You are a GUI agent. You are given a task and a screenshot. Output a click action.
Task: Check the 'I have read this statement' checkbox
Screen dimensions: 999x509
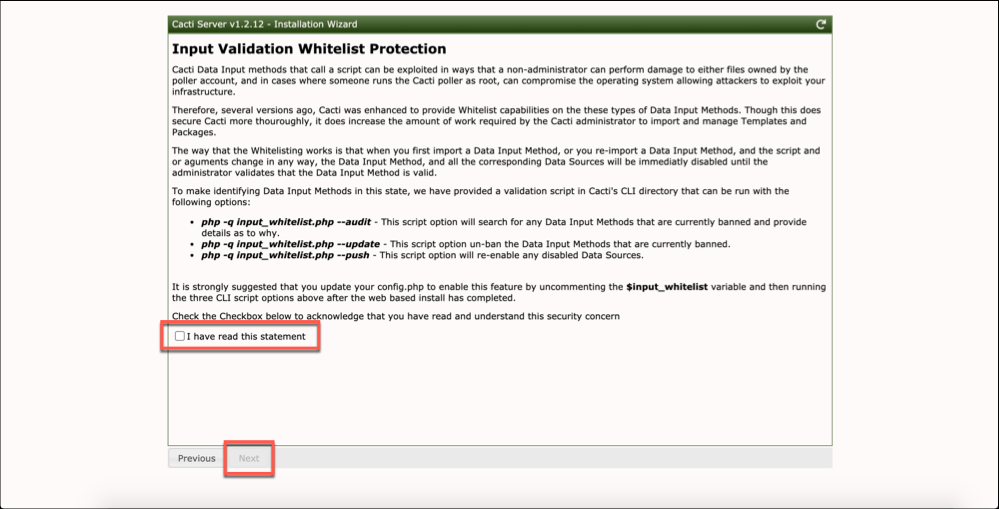pos(180,336)
